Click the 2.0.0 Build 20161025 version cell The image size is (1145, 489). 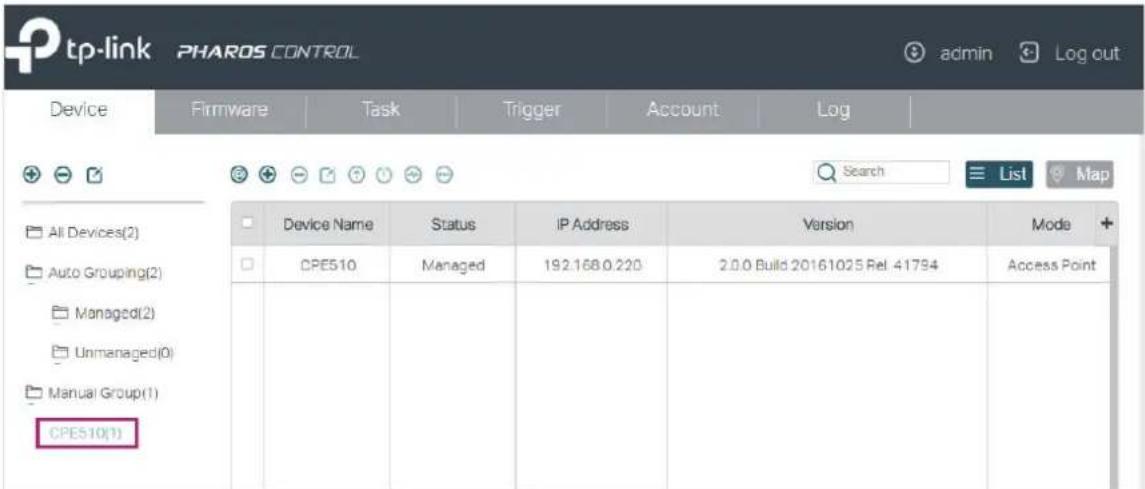tap(827, 265)
